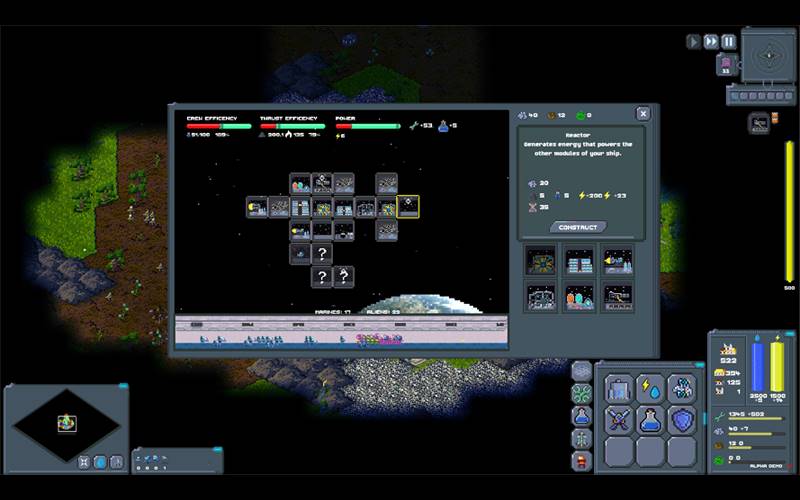
Task: Choose the reactor module thumbnail in build list
Action: click(x=542, y=261)
